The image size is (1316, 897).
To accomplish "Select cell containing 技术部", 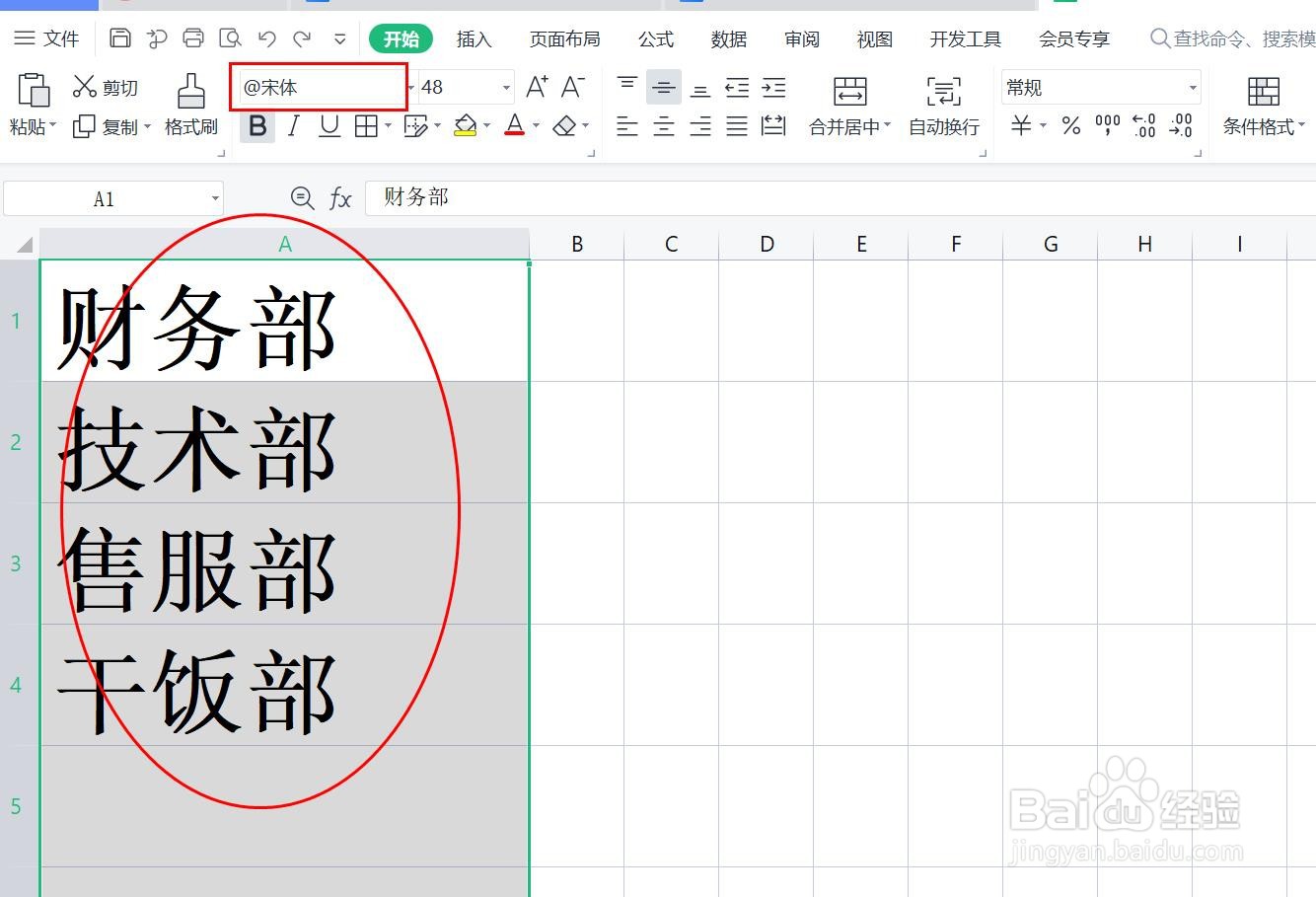I will (284, 442).
